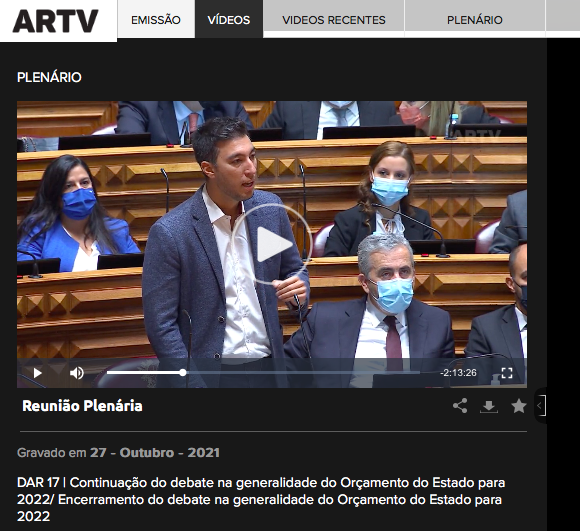This screenshot has width=580, height=531.
Task: Click the remaining time indicator -2:13:26
Action: click(458, 373)
